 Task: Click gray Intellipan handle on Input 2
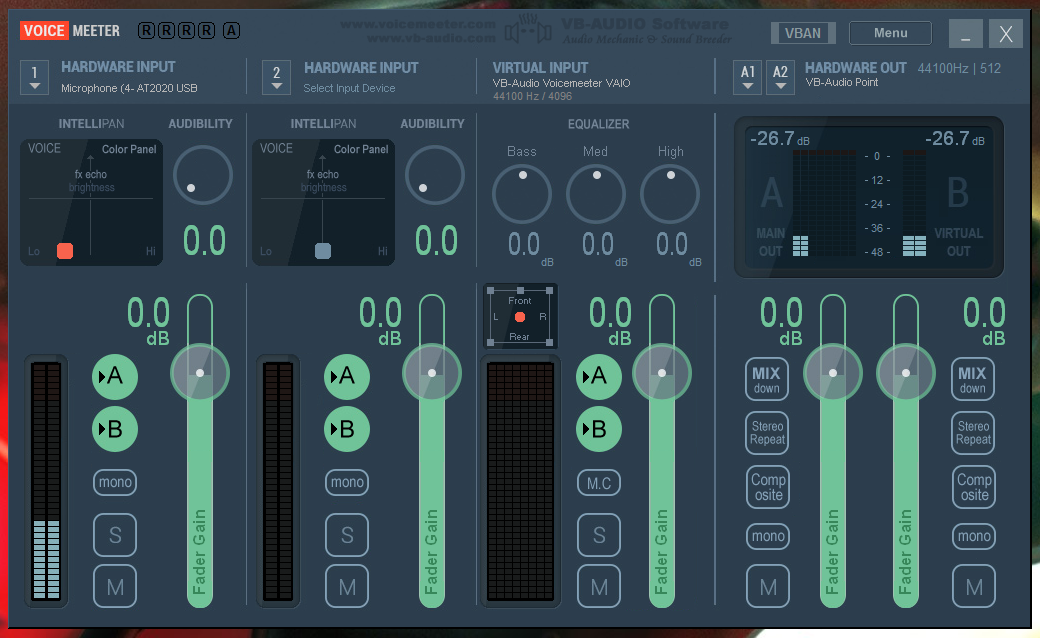click(x=323, y=251)
